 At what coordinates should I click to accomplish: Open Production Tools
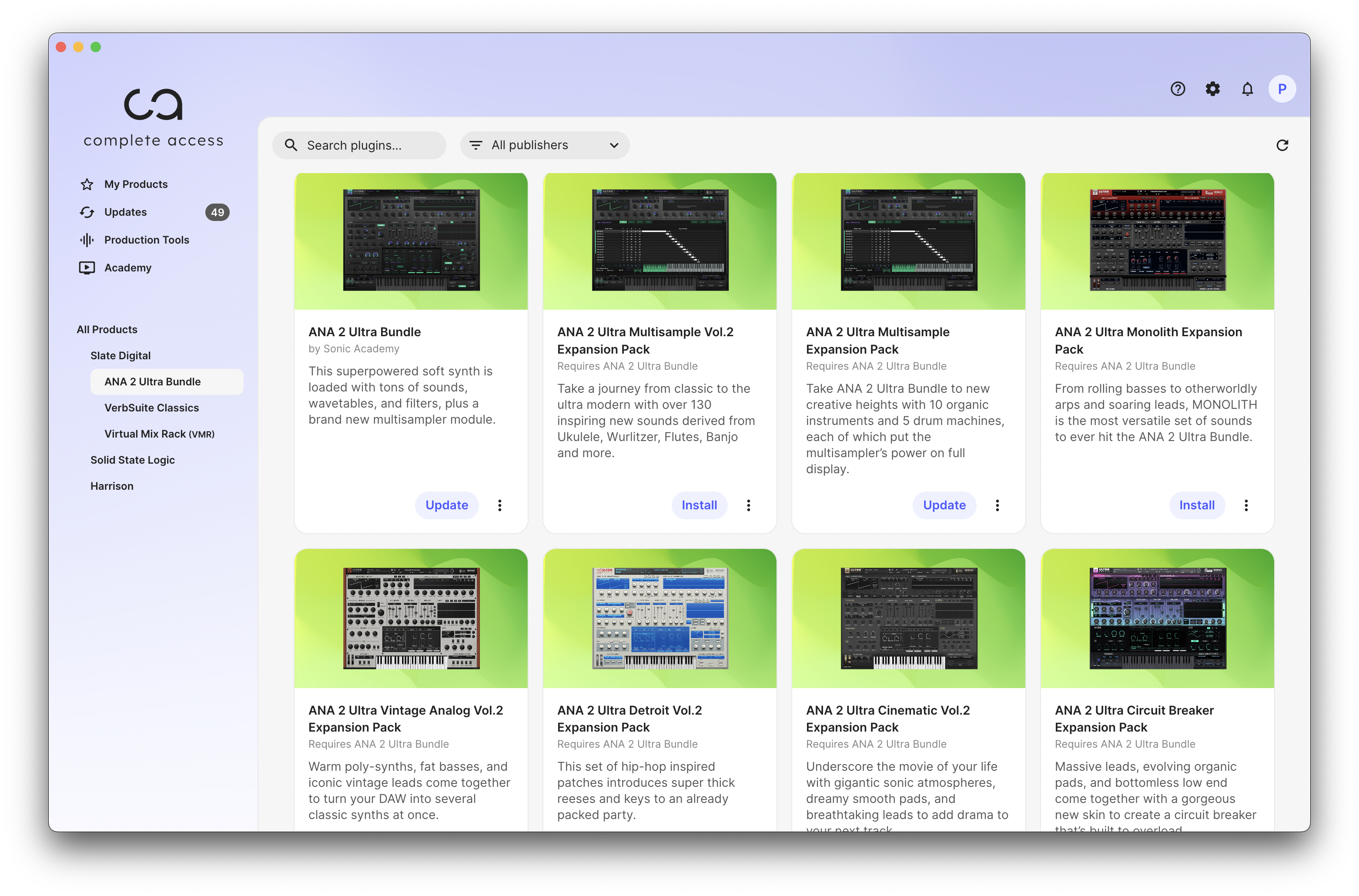point(146,240)
